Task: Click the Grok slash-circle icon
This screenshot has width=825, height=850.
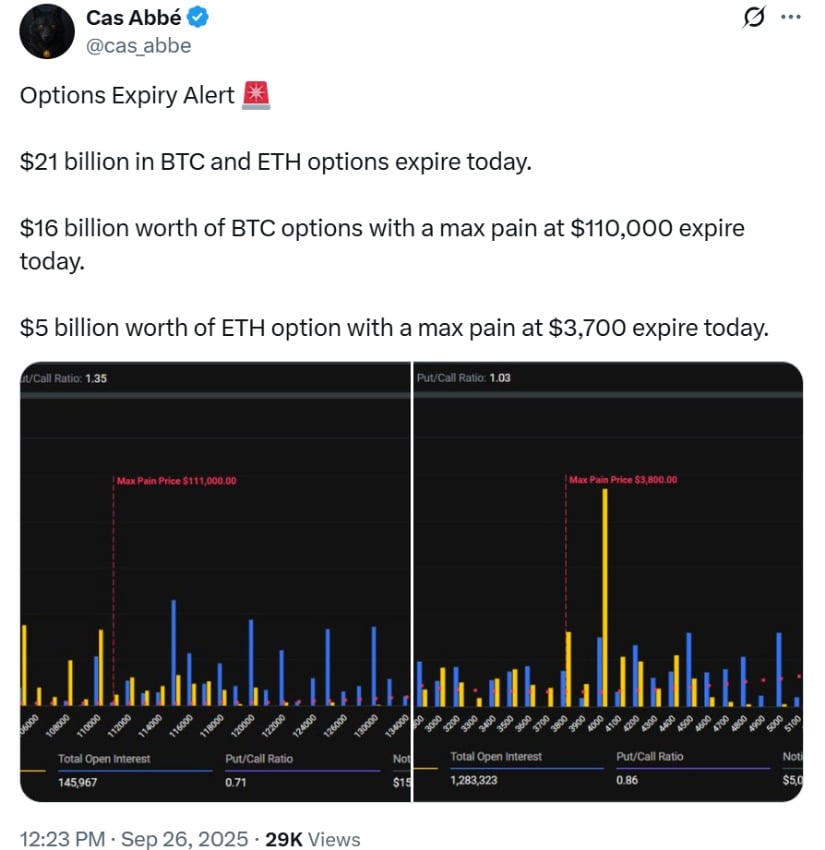Action: point(753,18)
